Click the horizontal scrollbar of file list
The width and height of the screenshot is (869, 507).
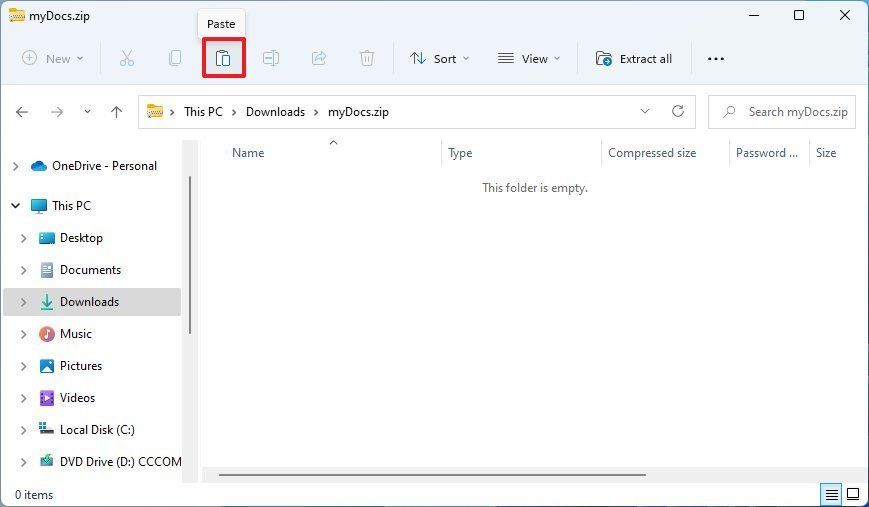point(432,475)
